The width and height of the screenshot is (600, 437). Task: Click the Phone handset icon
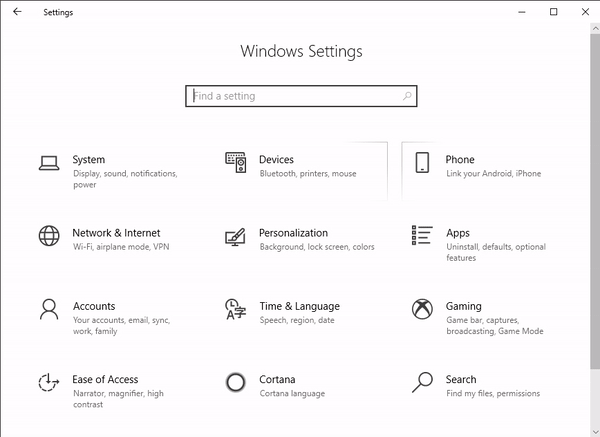point(422,163)
